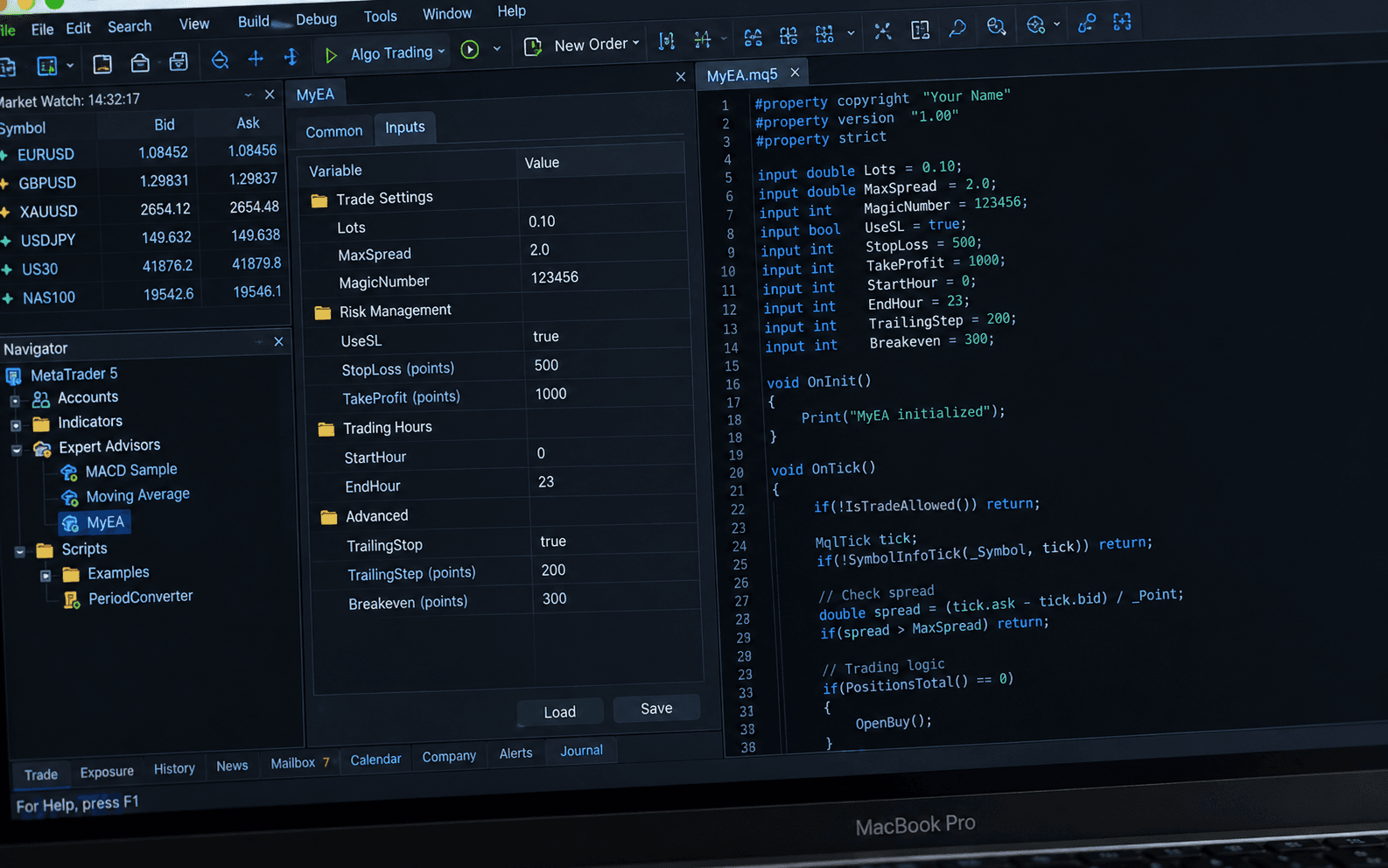Close the Market Watch panel

(x=270, y=94)
